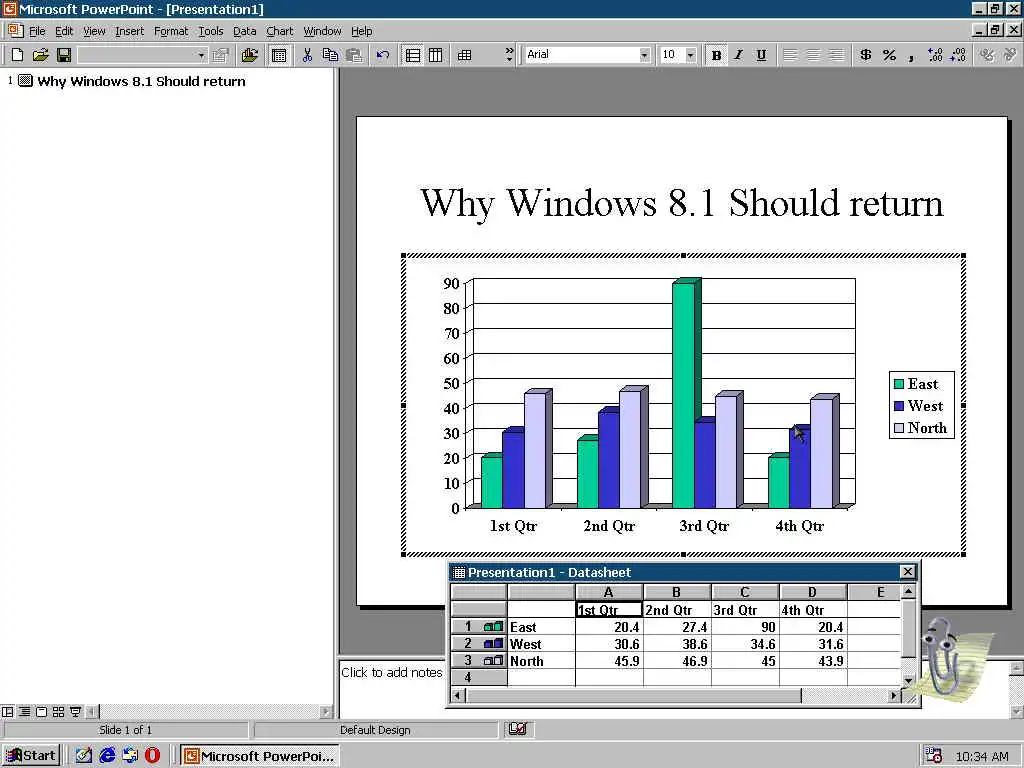Select slide 1 in the outline pane
1024x768 pixels.
point(25,81)
